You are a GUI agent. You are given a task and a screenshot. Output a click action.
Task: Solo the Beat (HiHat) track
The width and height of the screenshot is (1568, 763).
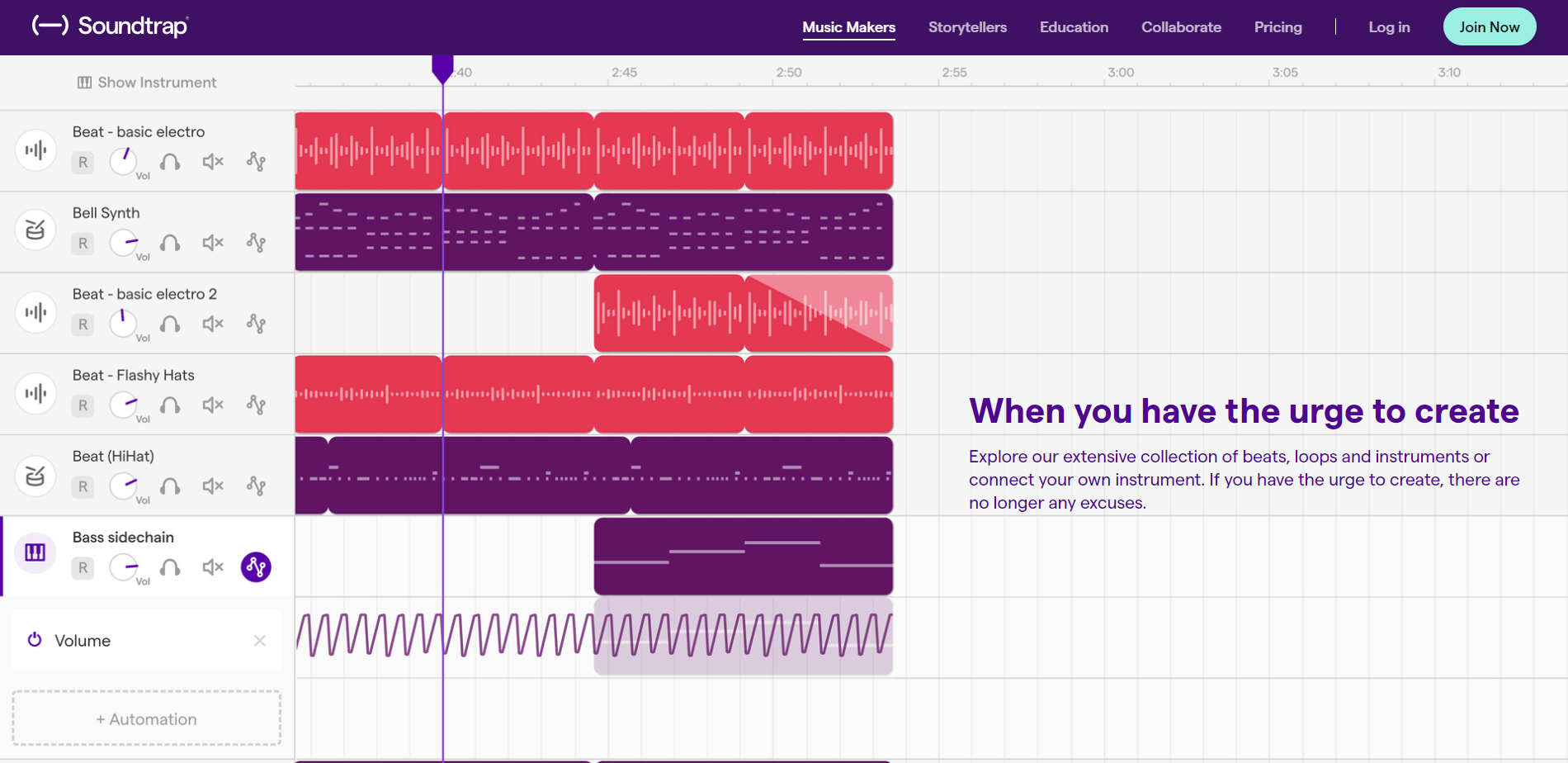(169, 486)
